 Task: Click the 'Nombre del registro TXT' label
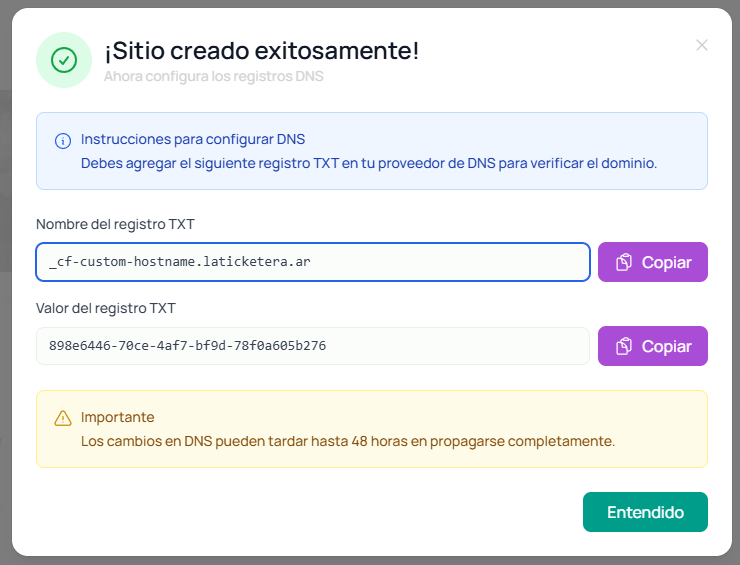pos(115,224)
